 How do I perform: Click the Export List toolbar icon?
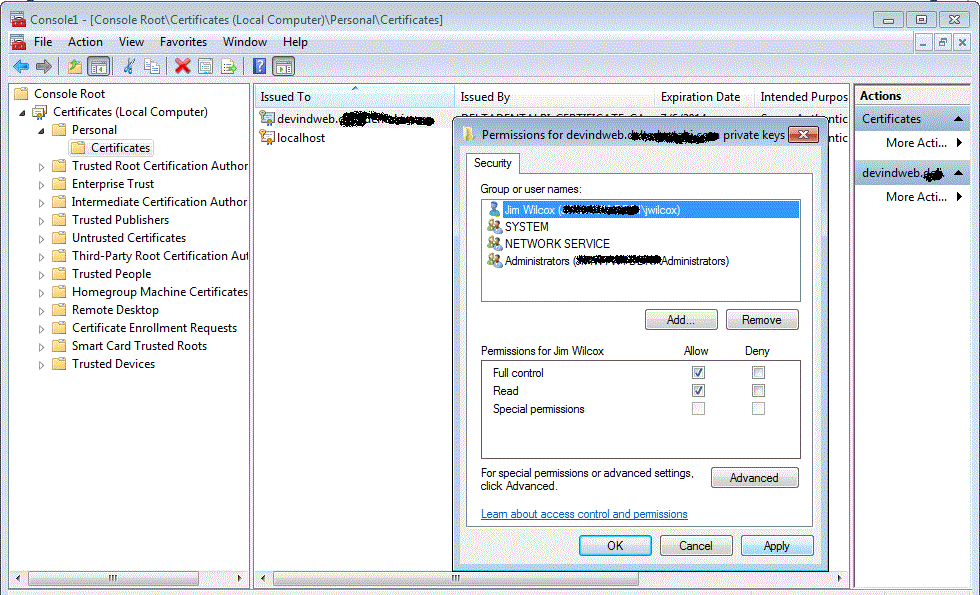pyautogui.click(x=229, y=66)
